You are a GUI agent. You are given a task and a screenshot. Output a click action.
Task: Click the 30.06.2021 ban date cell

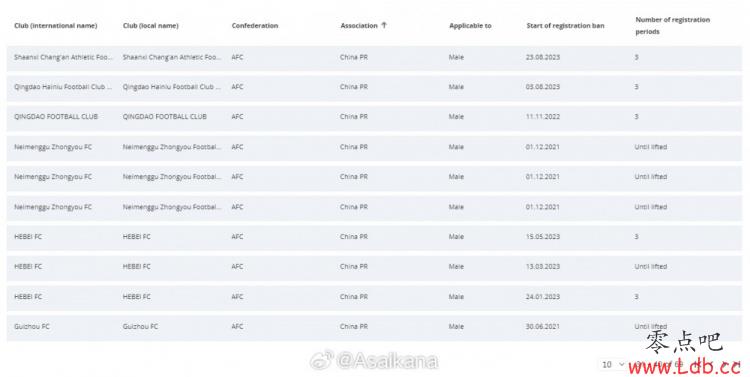[x=542, y=326]
